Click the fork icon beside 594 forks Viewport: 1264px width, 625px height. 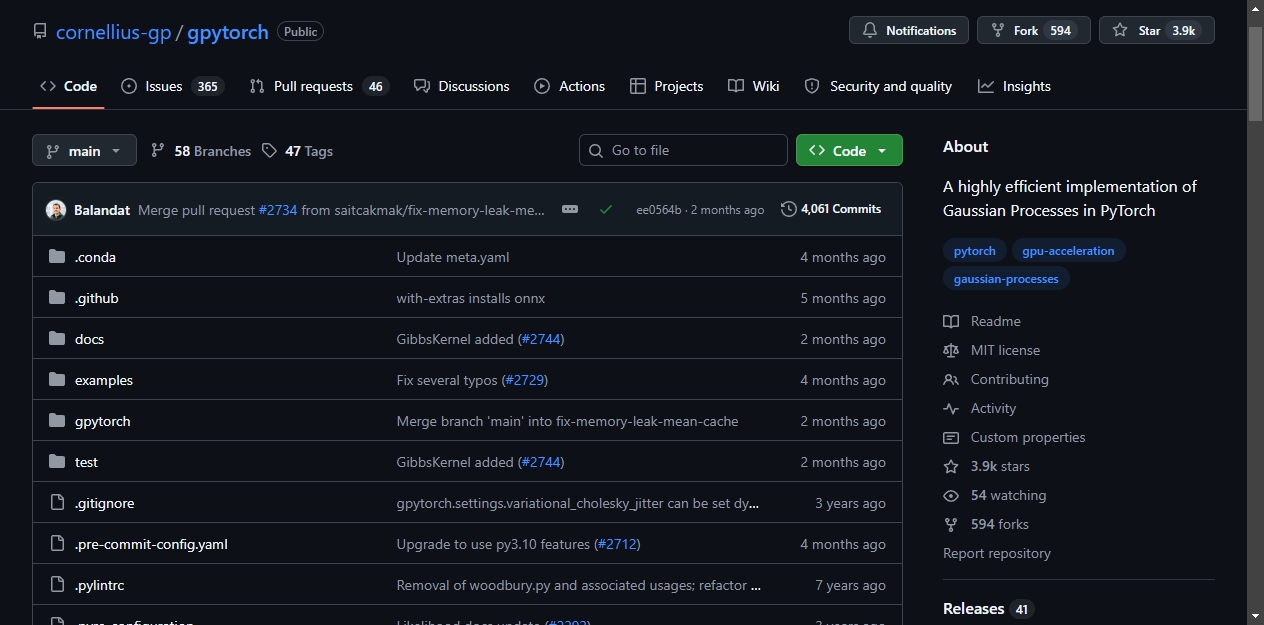[x=951, y=524]
